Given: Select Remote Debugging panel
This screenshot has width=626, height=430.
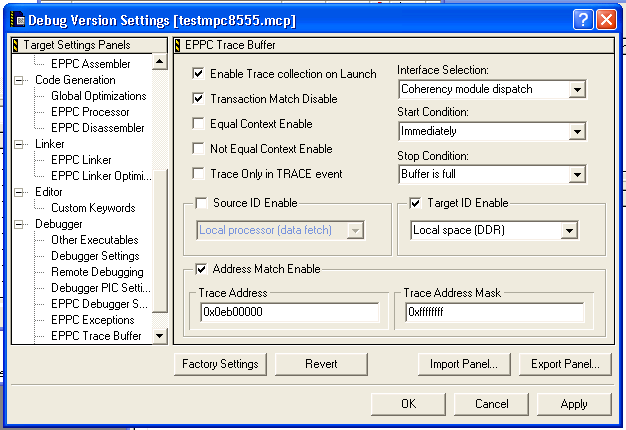Looking at the screenshot, I should click(x=97, y=272).
